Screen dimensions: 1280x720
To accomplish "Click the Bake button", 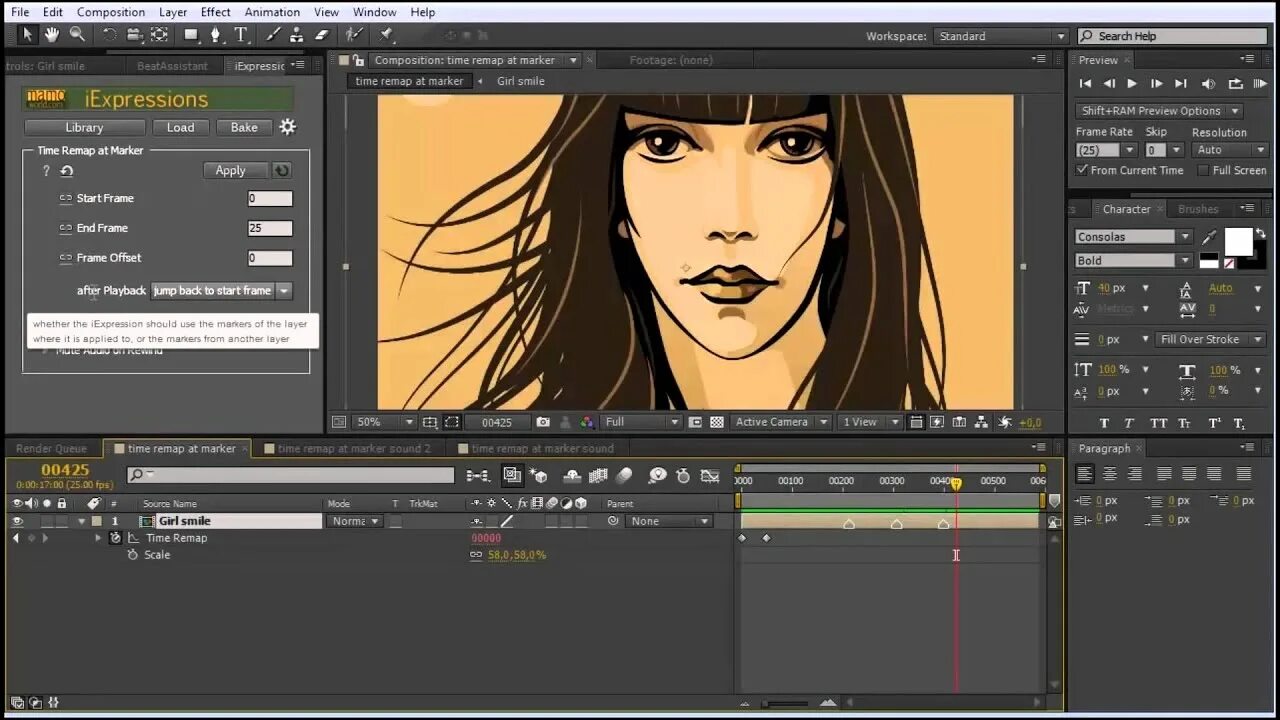I will click(244, 128).
